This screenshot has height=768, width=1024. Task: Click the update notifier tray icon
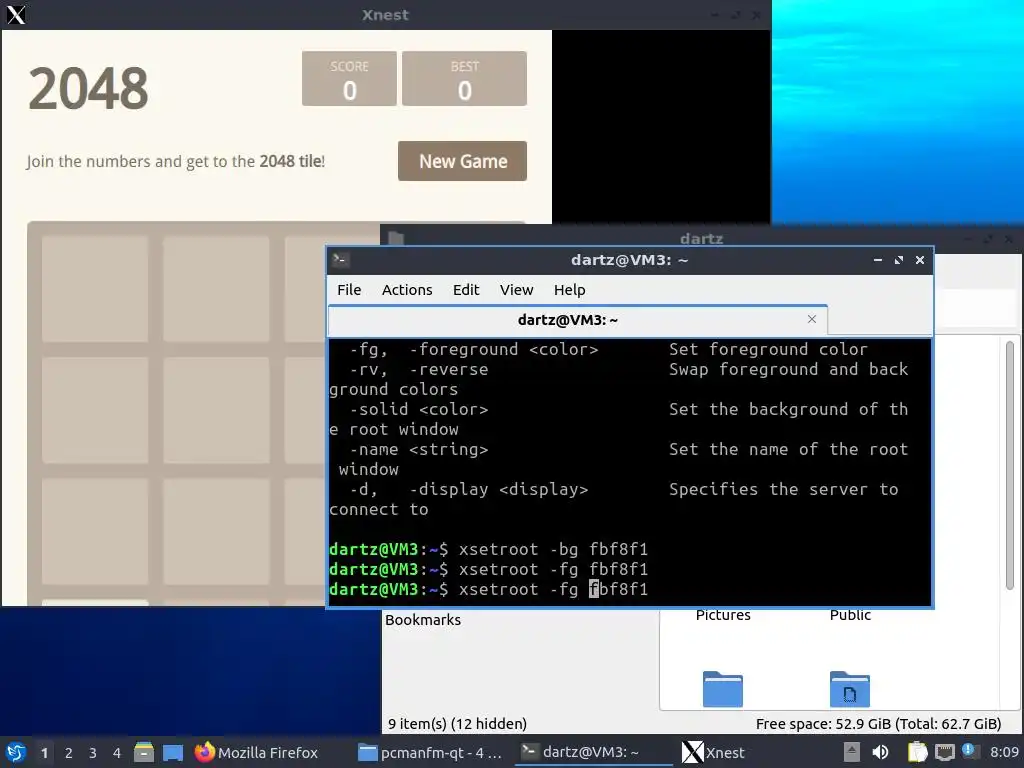pos(969,751)
